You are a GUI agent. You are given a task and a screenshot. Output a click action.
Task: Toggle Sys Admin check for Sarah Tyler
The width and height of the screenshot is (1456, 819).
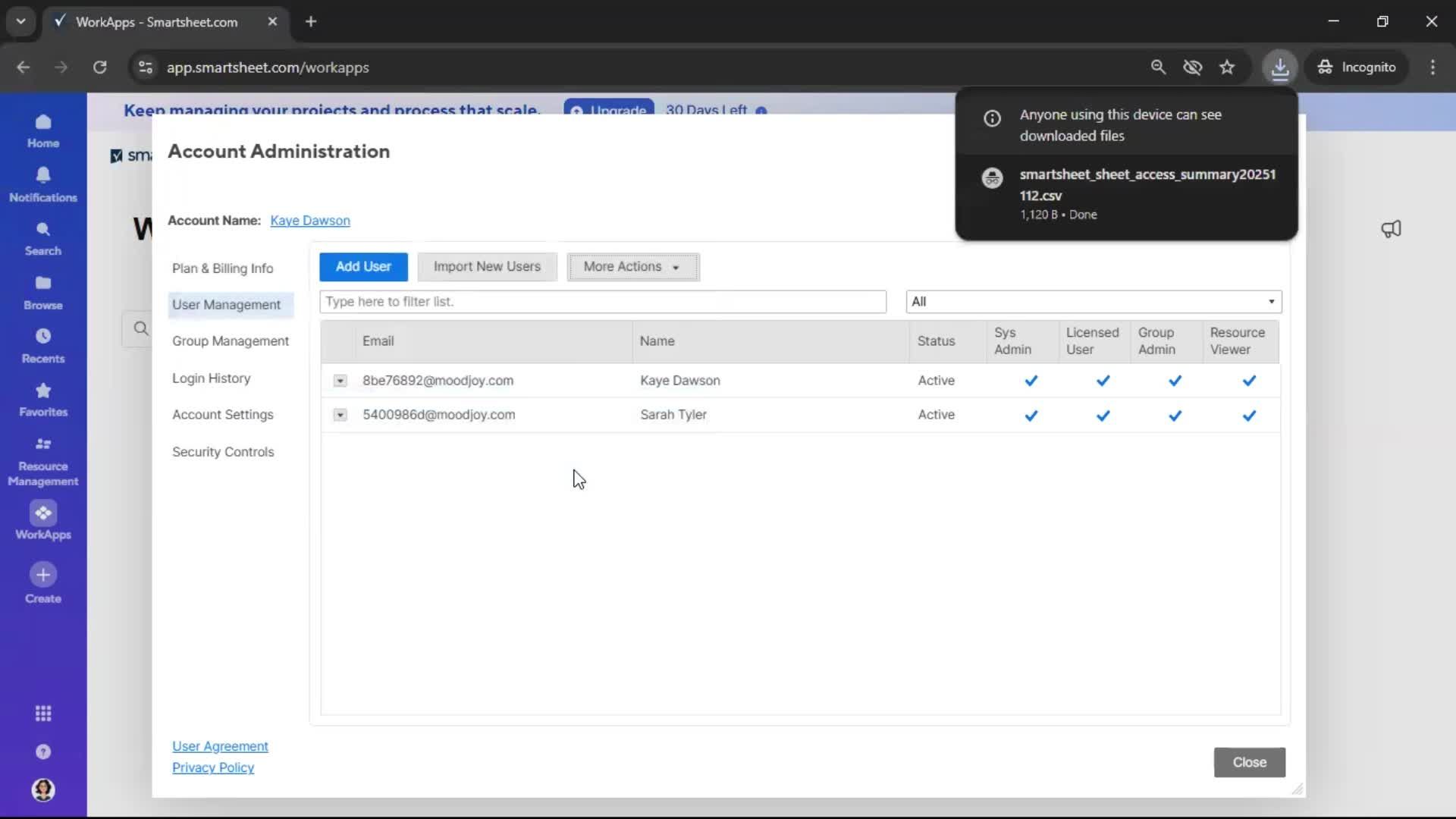coord(1031,416)
